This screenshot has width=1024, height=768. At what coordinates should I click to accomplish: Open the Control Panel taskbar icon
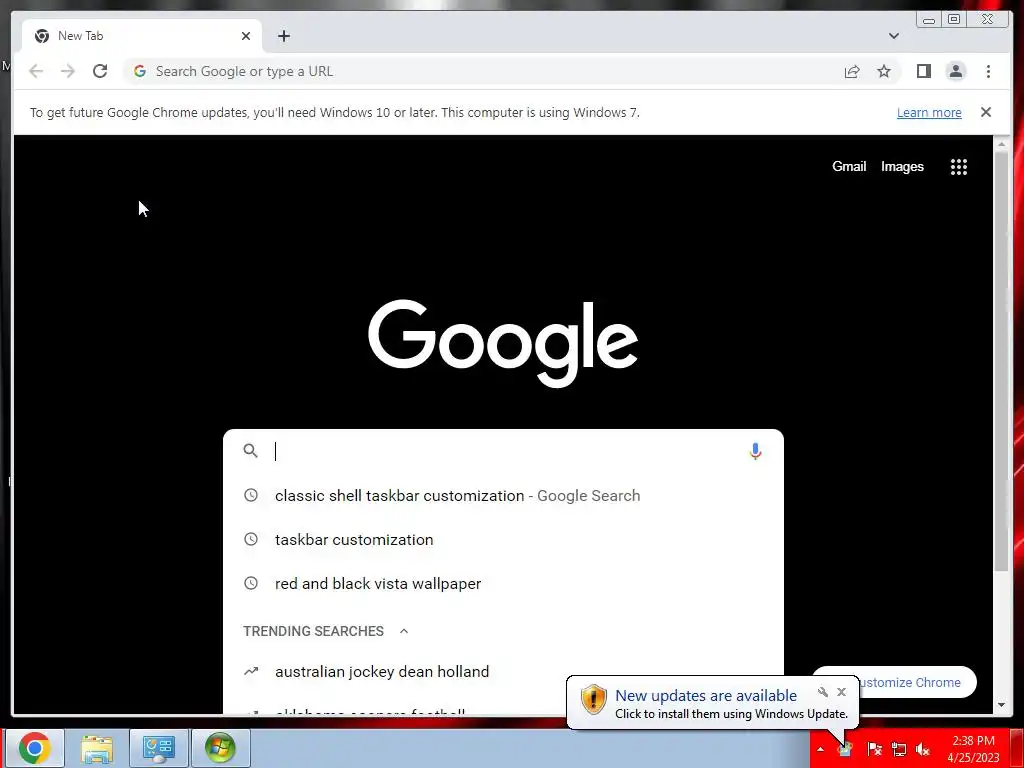[x=159, y=748]
